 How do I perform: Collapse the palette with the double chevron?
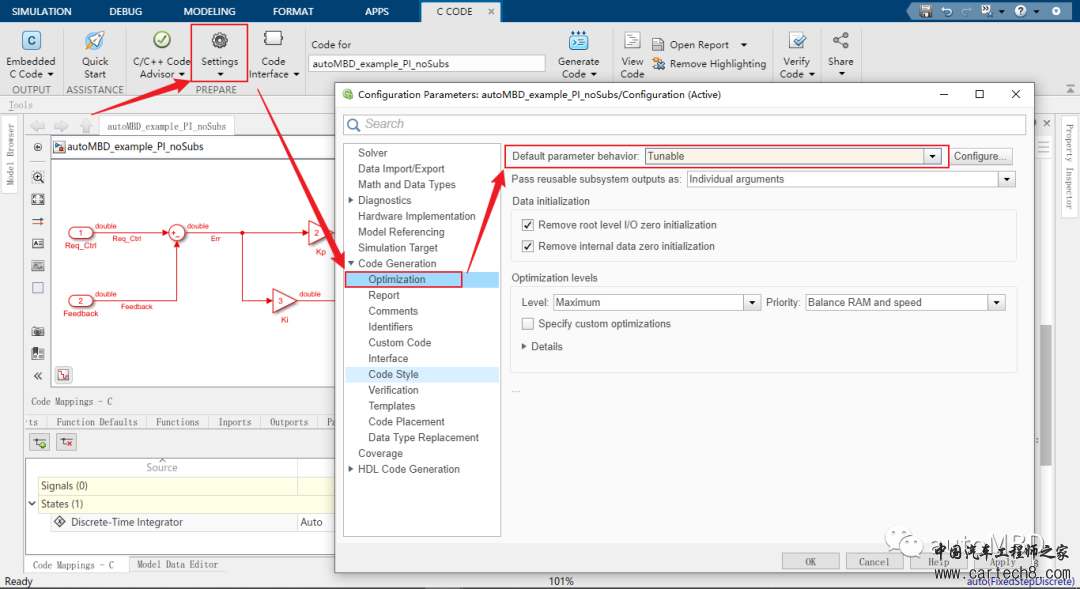pyautogui.click(x=38, y=376)
